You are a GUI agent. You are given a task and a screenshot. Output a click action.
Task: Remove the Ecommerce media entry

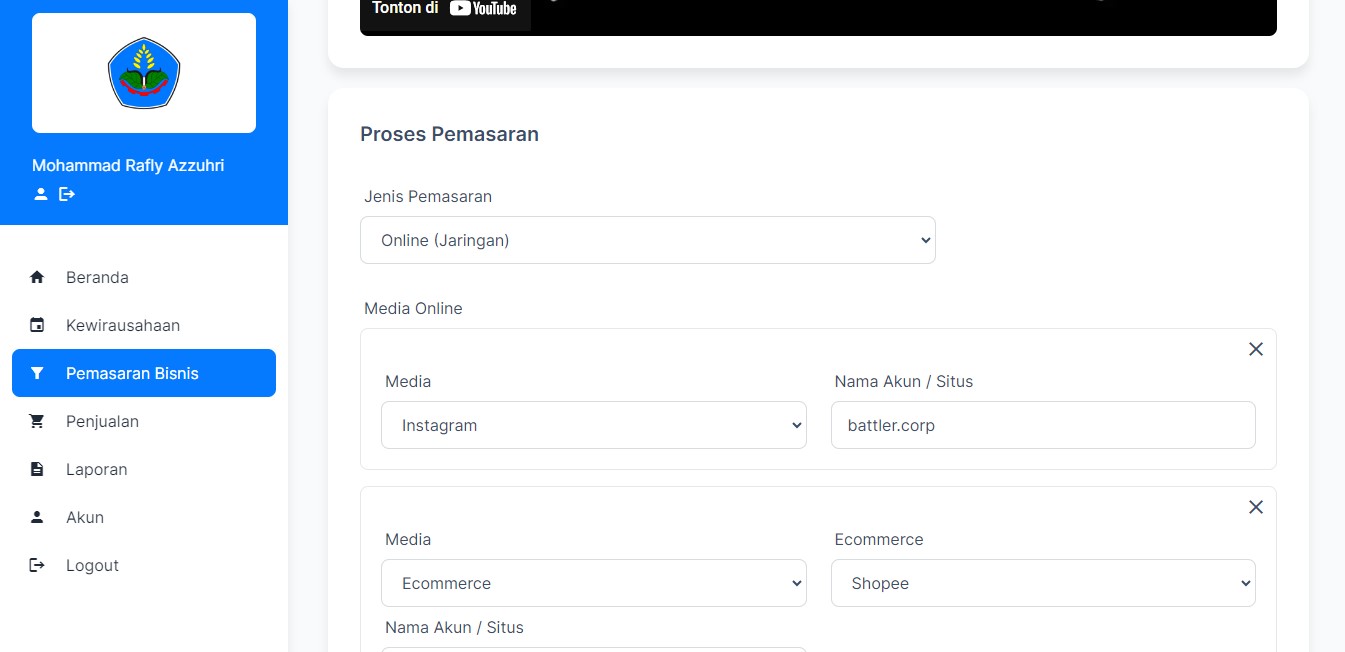[x=1256, y=507]
